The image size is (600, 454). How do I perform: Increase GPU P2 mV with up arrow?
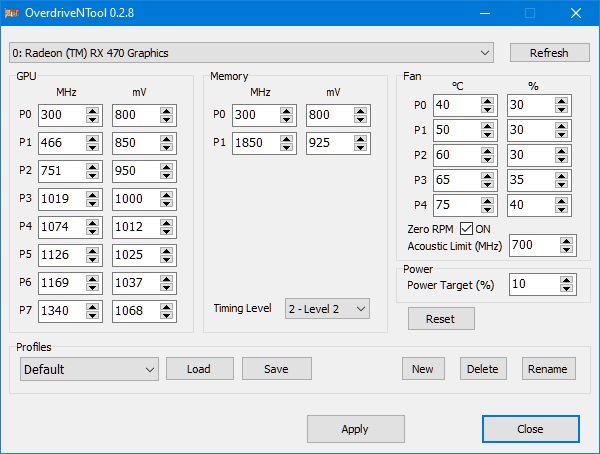pos(166,167)
